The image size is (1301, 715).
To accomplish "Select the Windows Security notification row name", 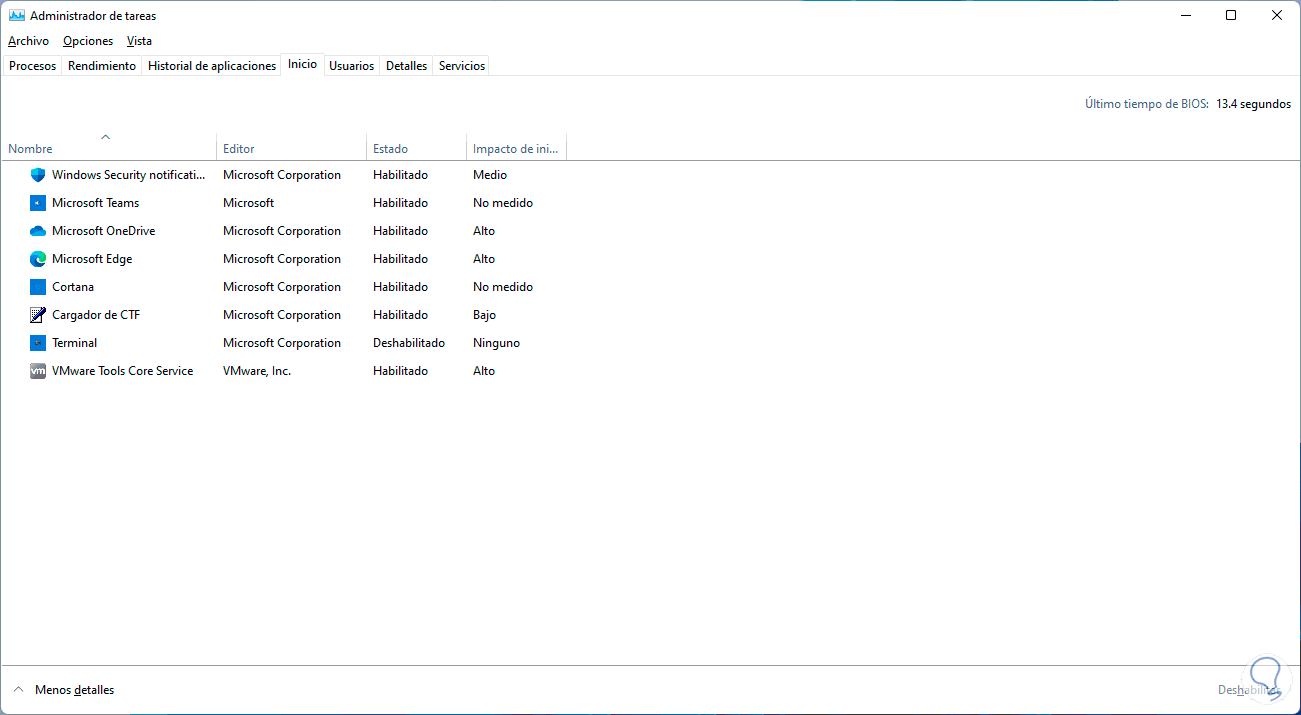I will pyautogui.click(x=128, y=175).
